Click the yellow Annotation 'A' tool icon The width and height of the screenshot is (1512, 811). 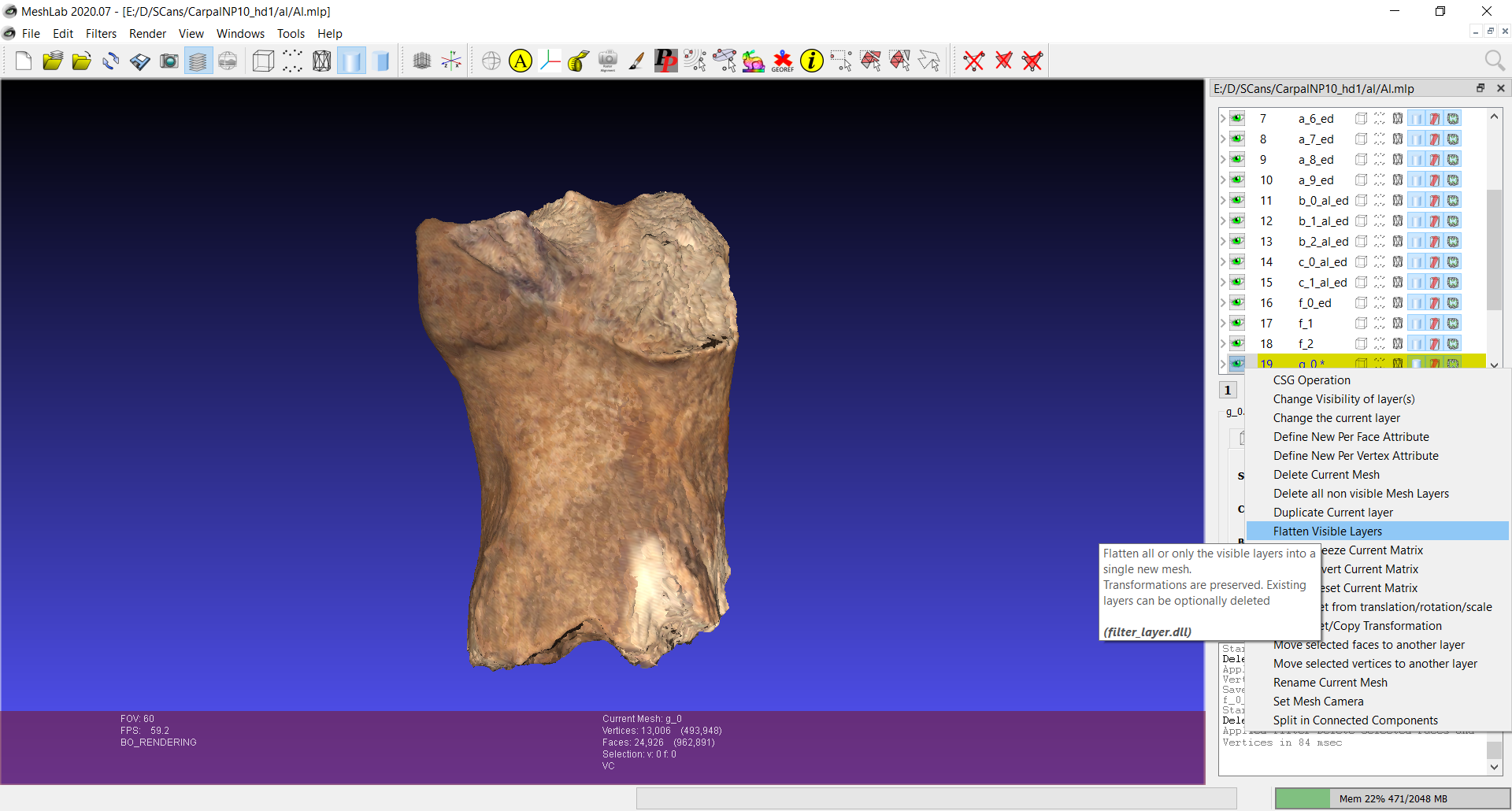pyautogui.click(x=521, y=61)
